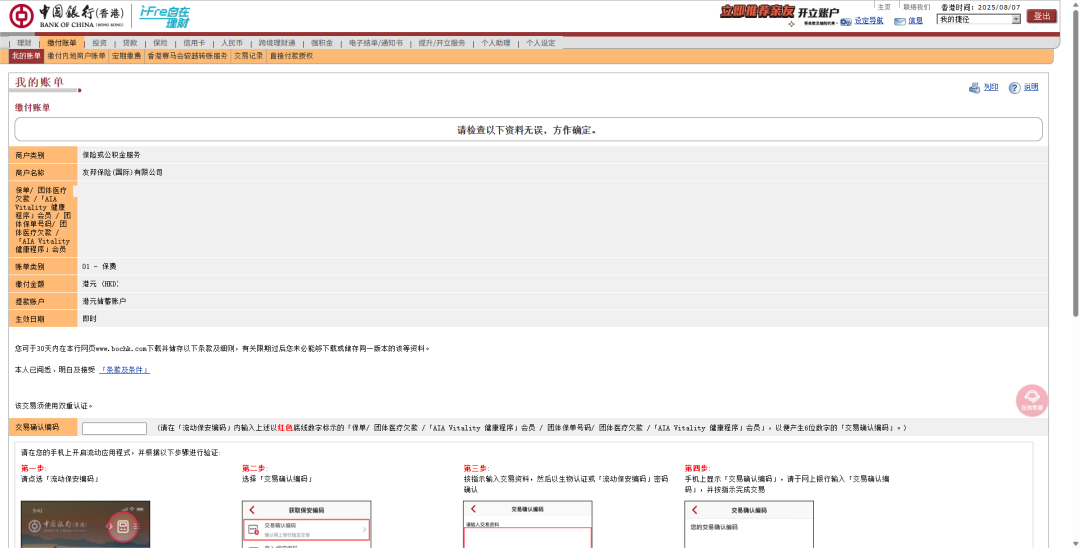The image size is (1080, 548).
Task: Open the 个人设定 menu
Action: 541,43
